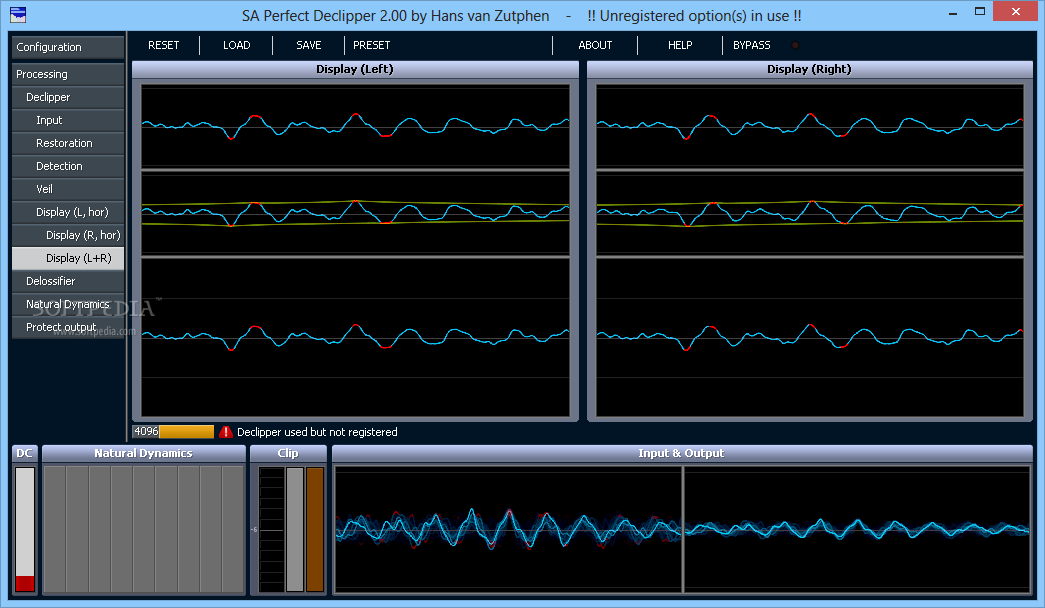Image resolution: width=1045 pixels, height=608 pixels.
Task: Click the Input & Output panel header
Action: click(682, 453)
